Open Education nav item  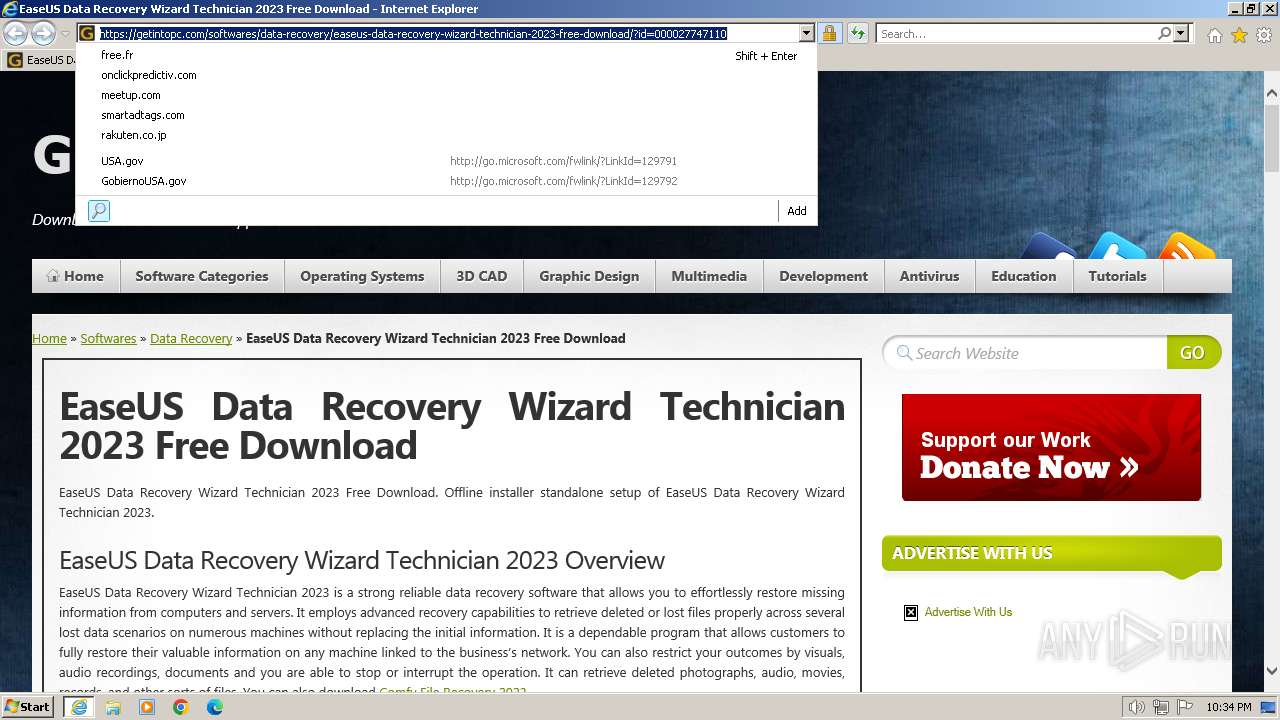(1024, 276)
